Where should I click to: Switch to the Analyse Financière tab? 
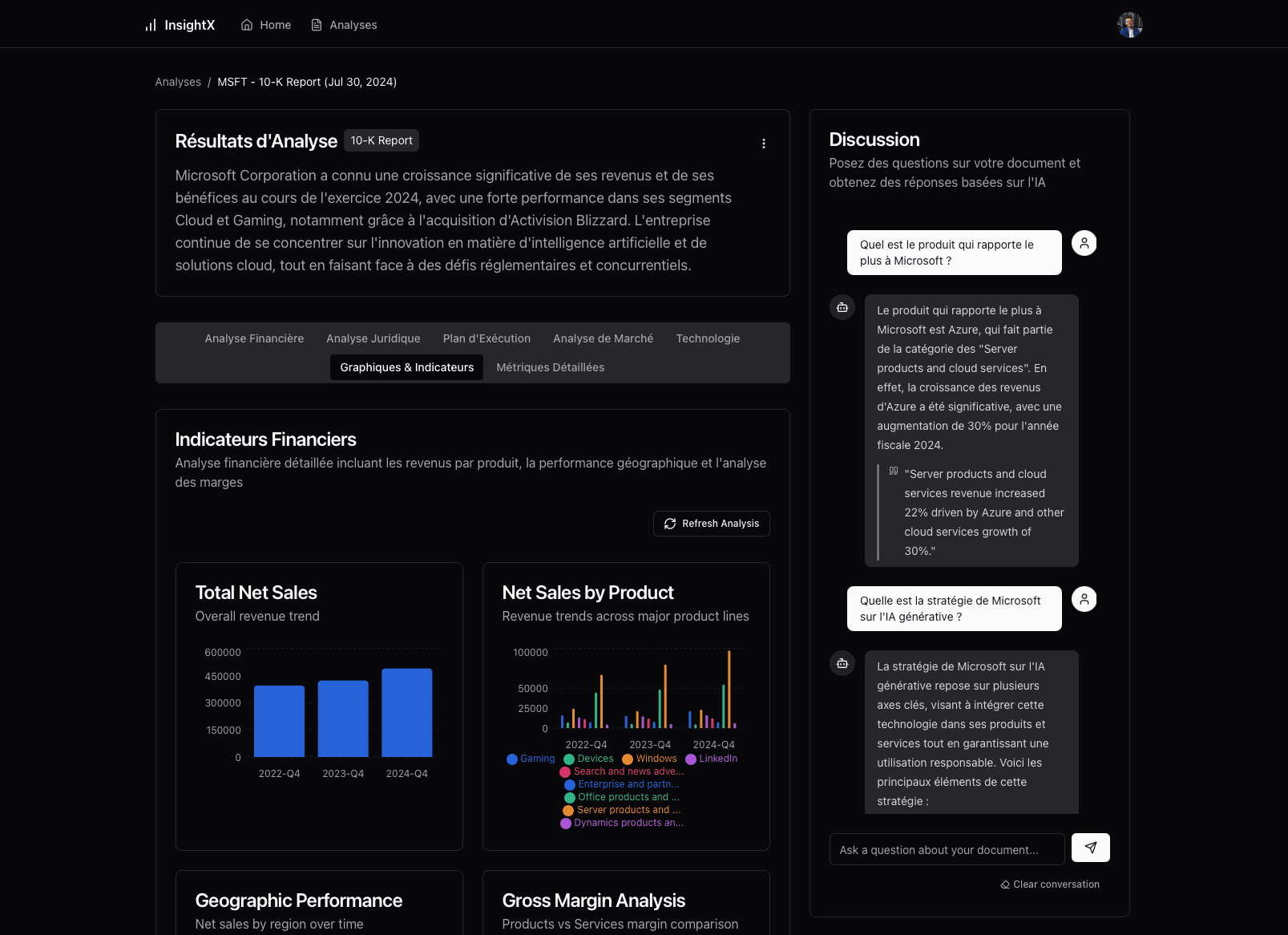pyautogui.click(x=254, y=338)
